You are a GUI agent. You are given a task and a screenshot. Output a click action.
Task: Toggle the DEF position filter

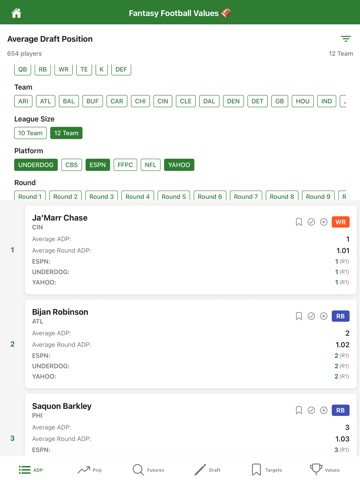(121, 69)
